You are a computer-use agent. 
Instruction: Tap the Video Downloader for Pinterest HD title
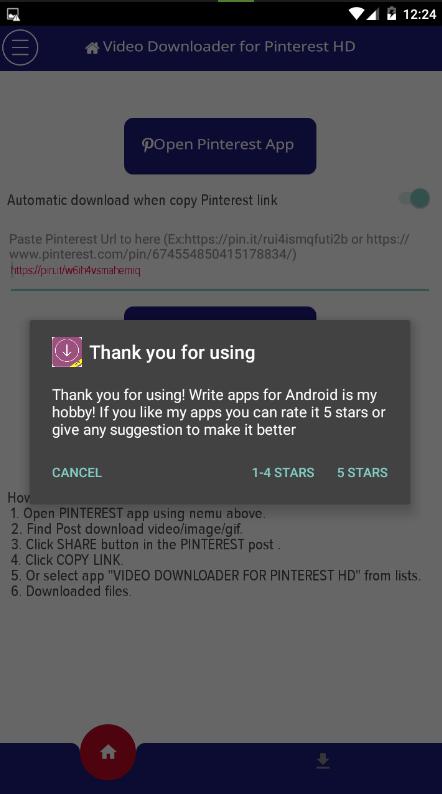pos(229,47)
